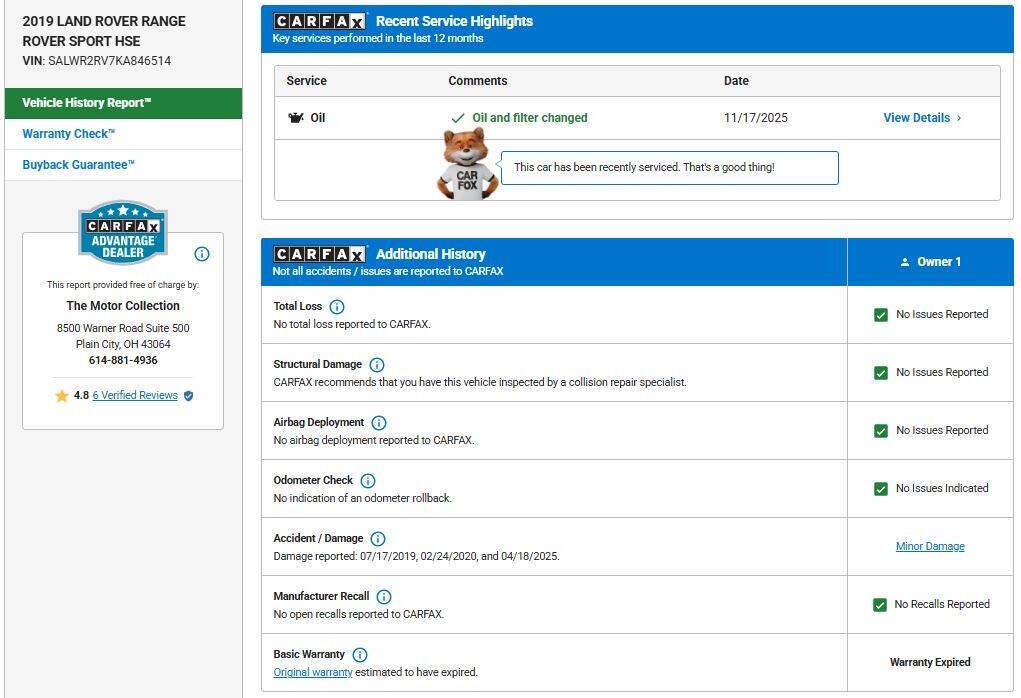Click info icon beside Structural Damage
1021x698 pixels.
click(x=377, y=365)
